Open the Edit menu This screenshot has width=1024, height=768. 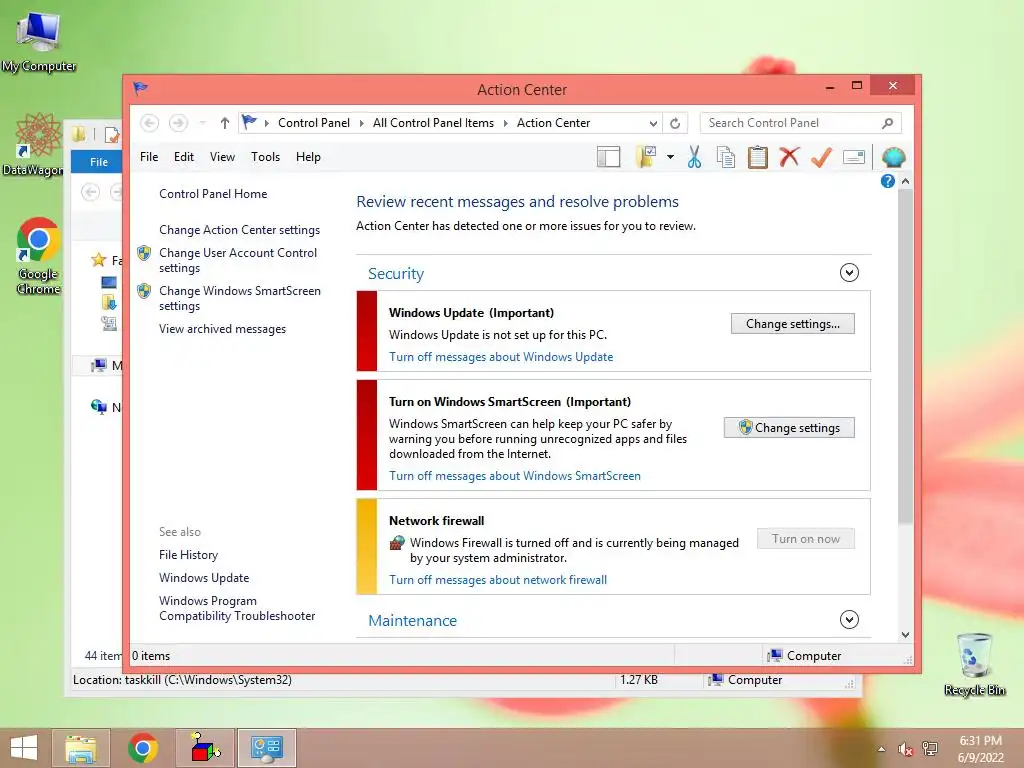(184, 157)
